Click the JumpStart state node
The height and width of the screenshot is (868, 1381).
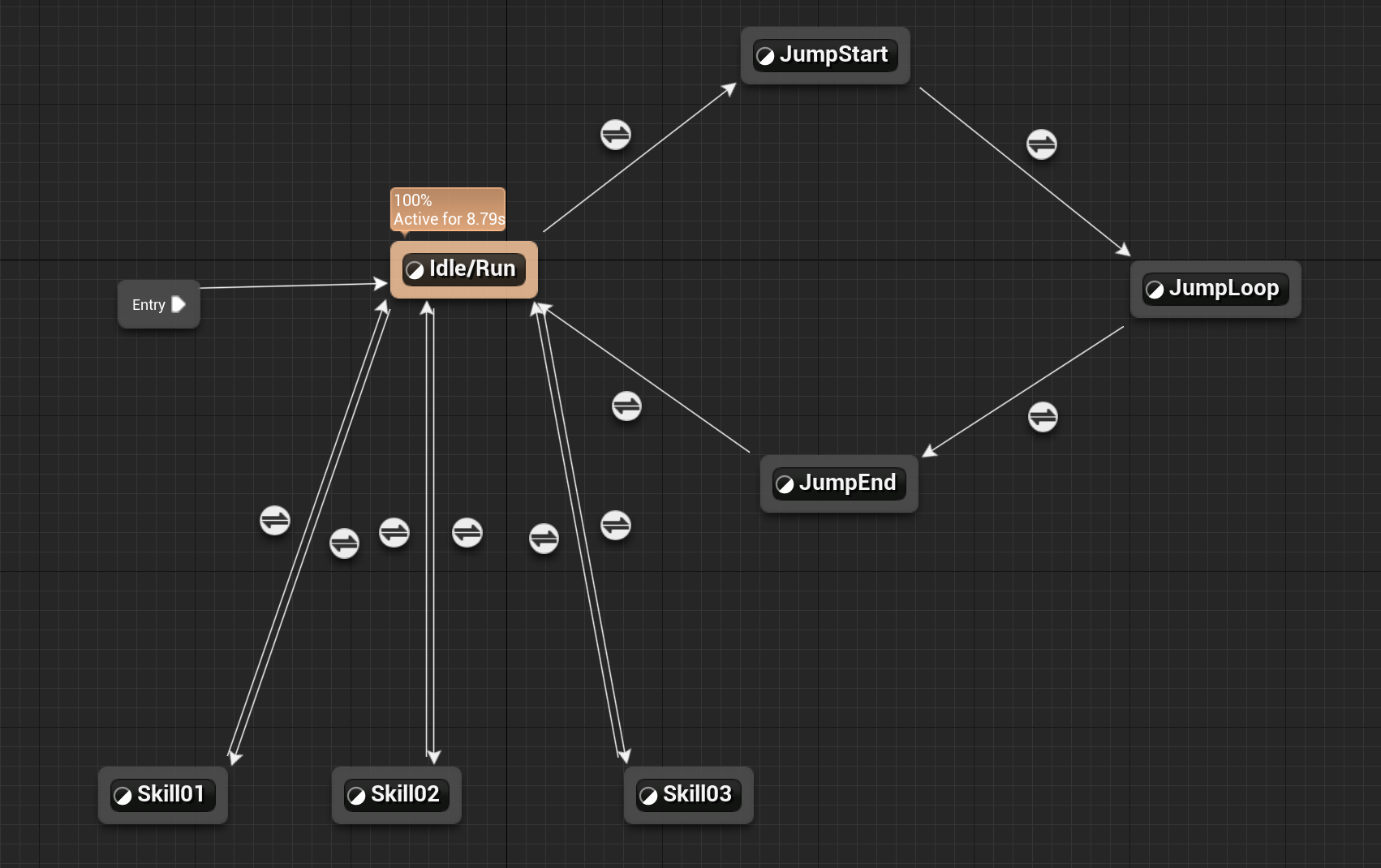click(824, 55)
